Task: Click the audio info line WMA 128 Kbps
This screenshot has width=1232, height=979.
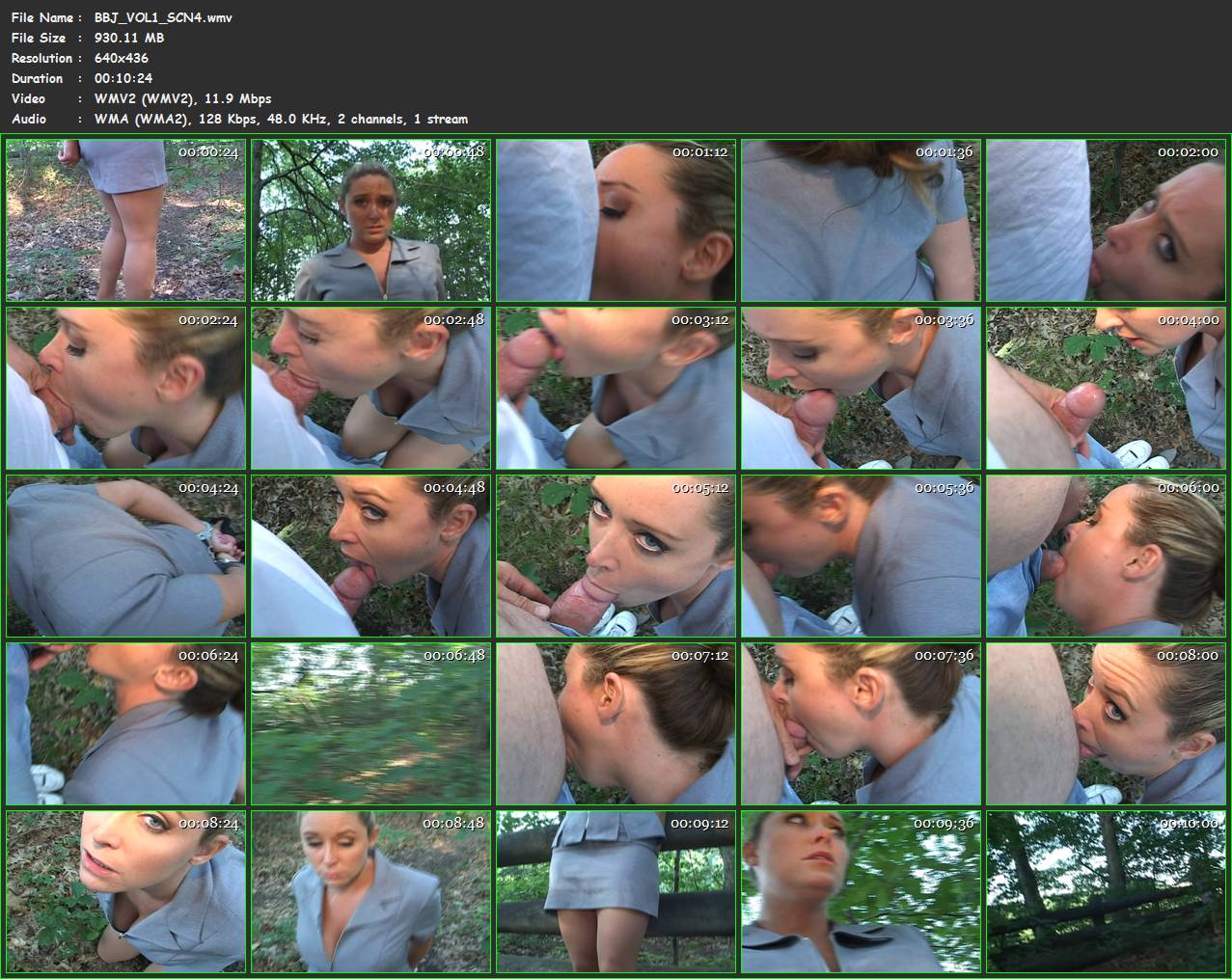Action: point(281,119)
